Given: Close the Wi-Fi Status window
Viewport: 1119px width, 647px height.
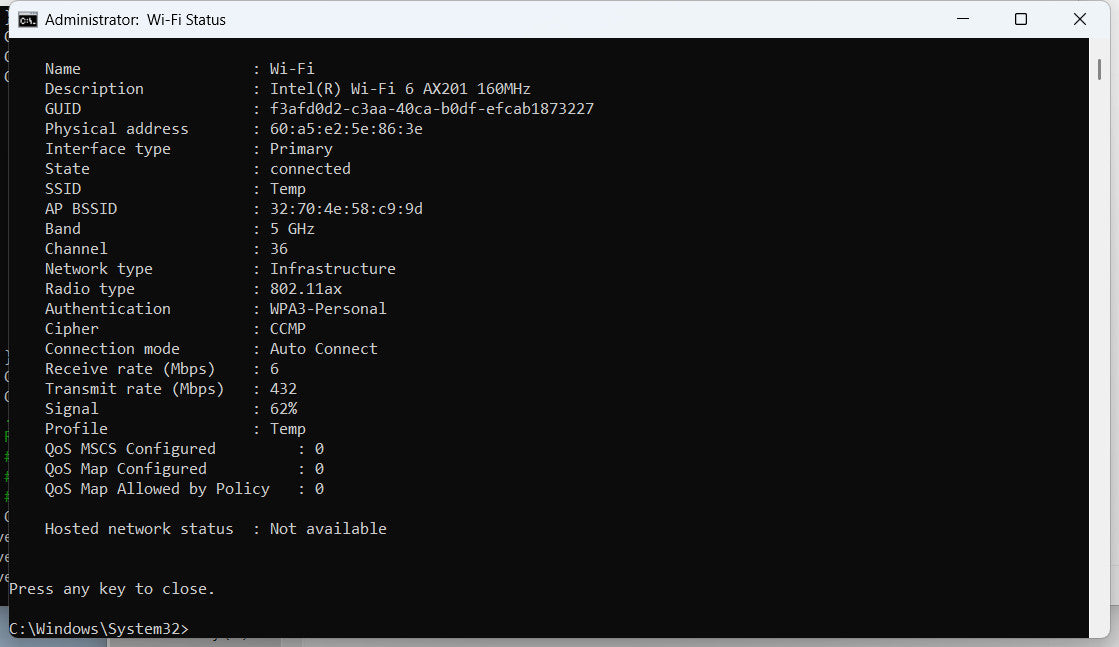Looking at the screenshot, I should pyautogui.click(x=1079, y=19).
